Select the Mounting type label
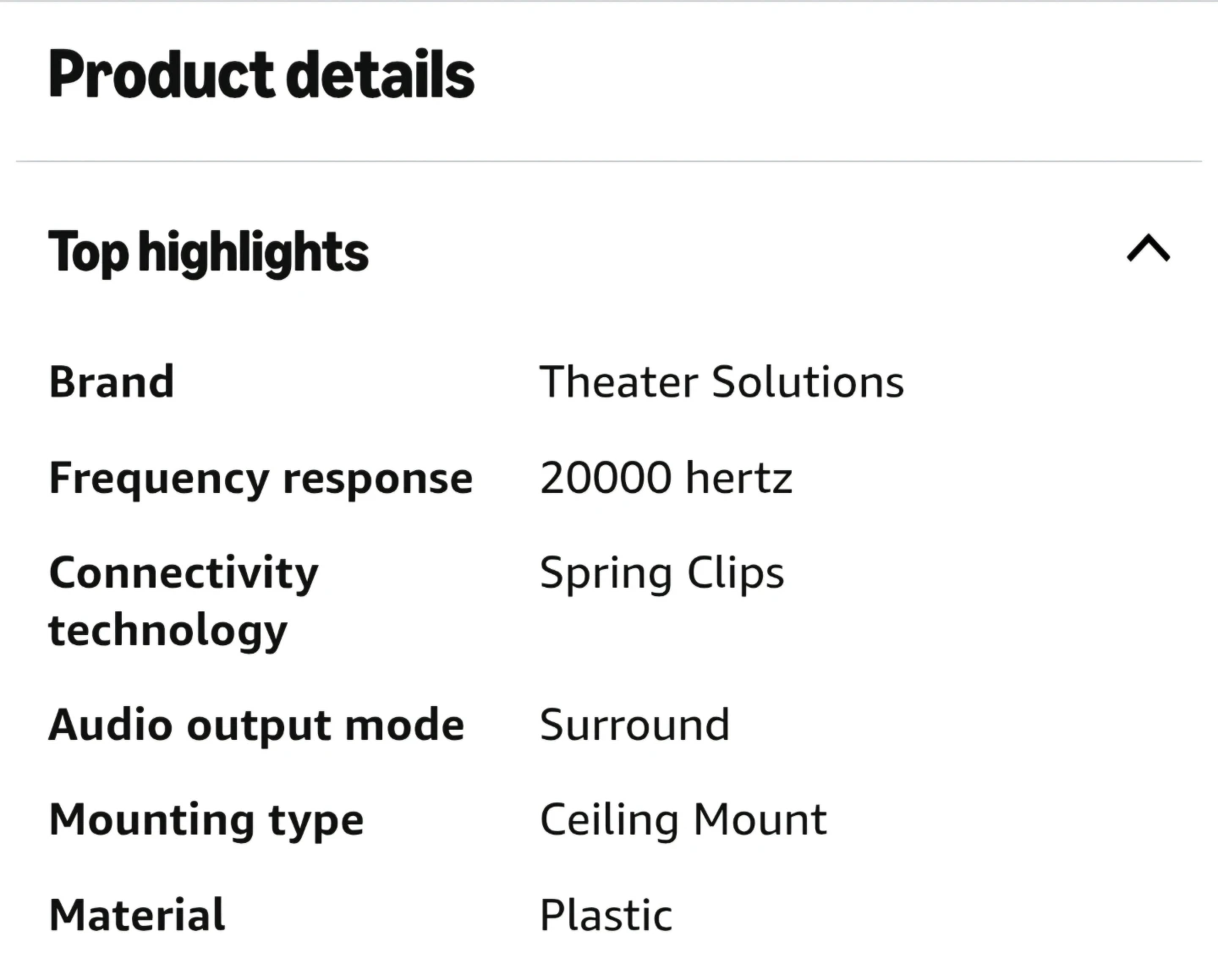This screenshot has width=1218, height=980. pyautogui.click(x=206, y=822)
